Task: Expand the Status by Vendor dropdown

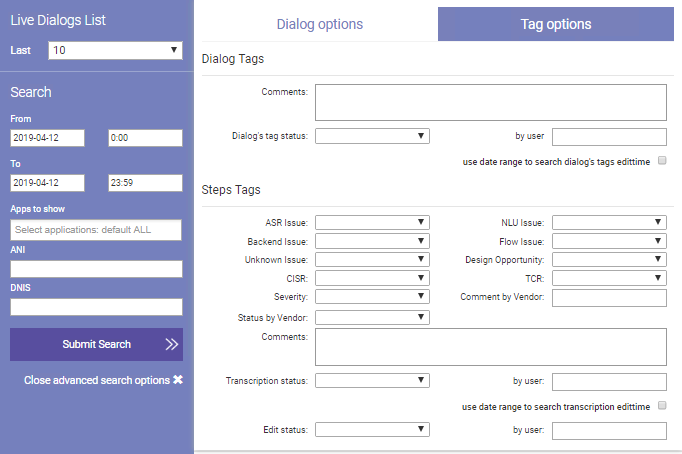Action: [372, 318]
